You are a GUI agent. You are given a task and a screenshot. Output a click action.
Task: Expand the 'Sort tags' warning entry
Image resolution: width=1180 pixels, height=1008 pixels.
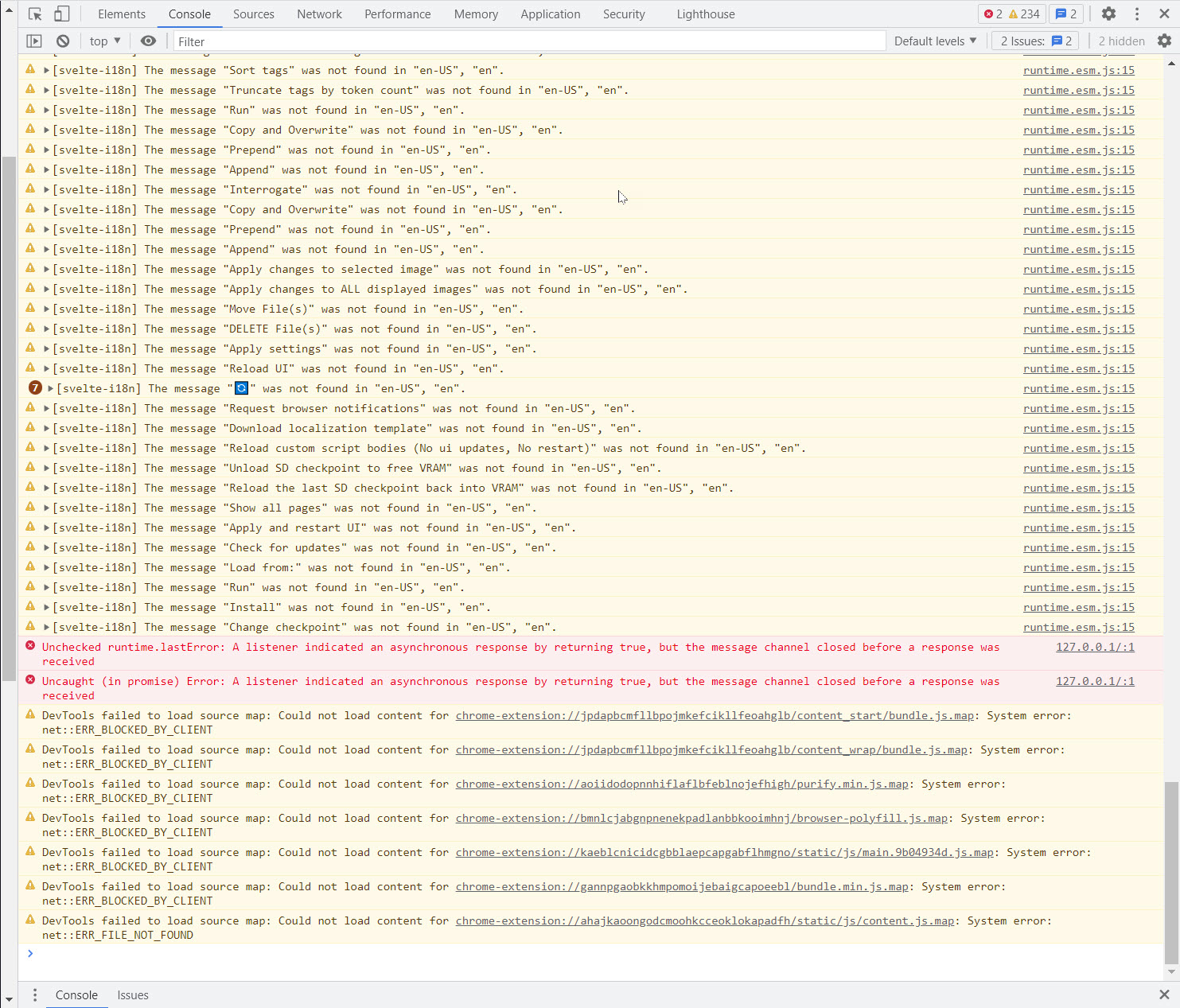(x=46, y=70)
